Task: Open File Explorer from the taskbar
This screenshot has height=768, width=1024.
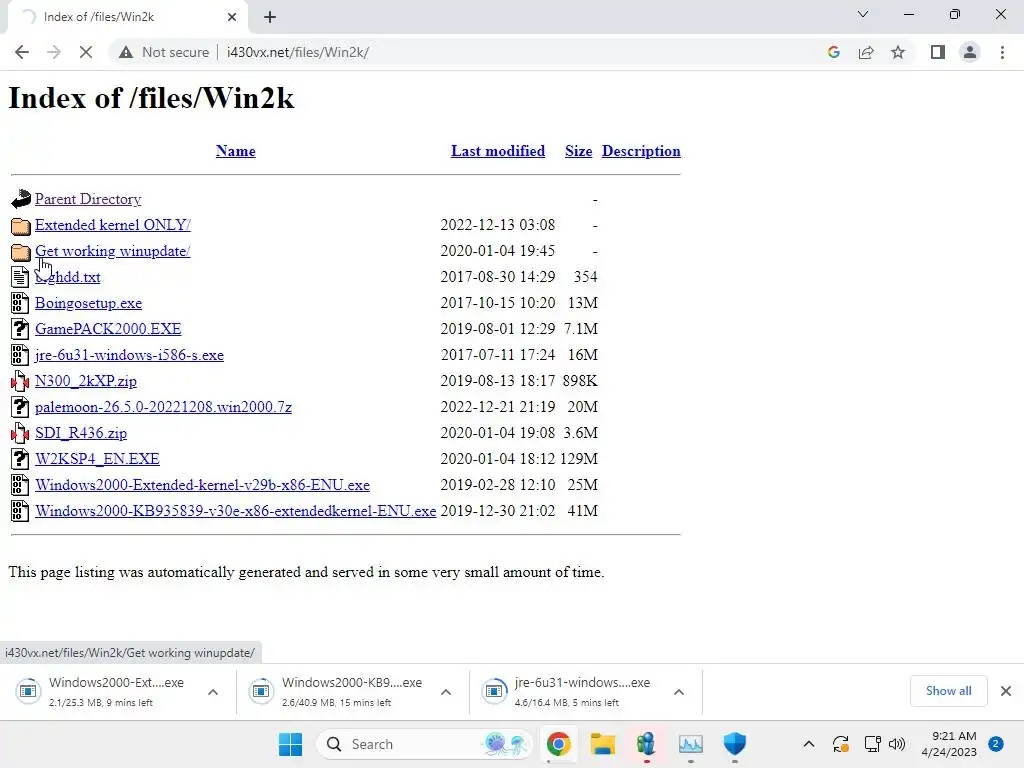Action: tap(603, 744)
